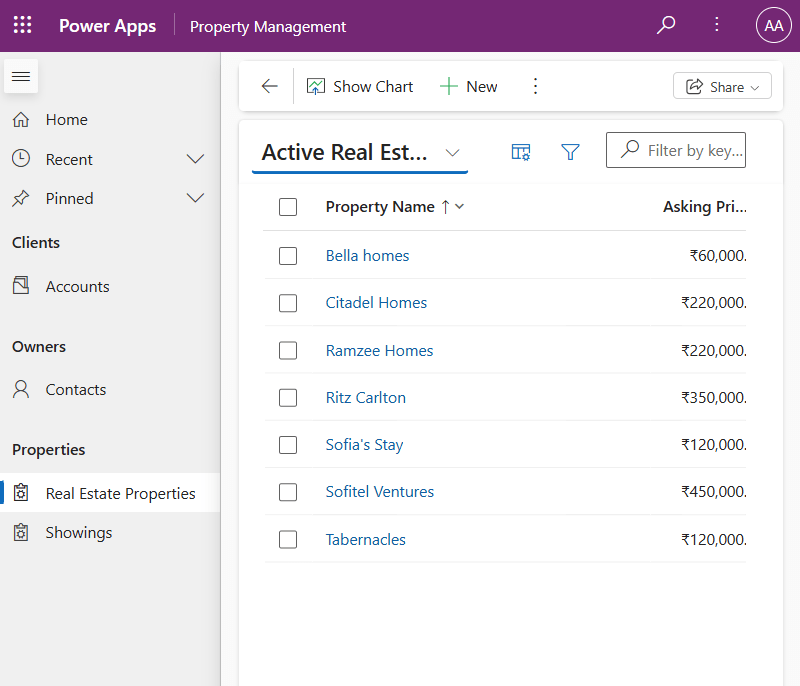Click the search magnifier icon in header
This screenshot has width=800, height=686.
[666, 26]
